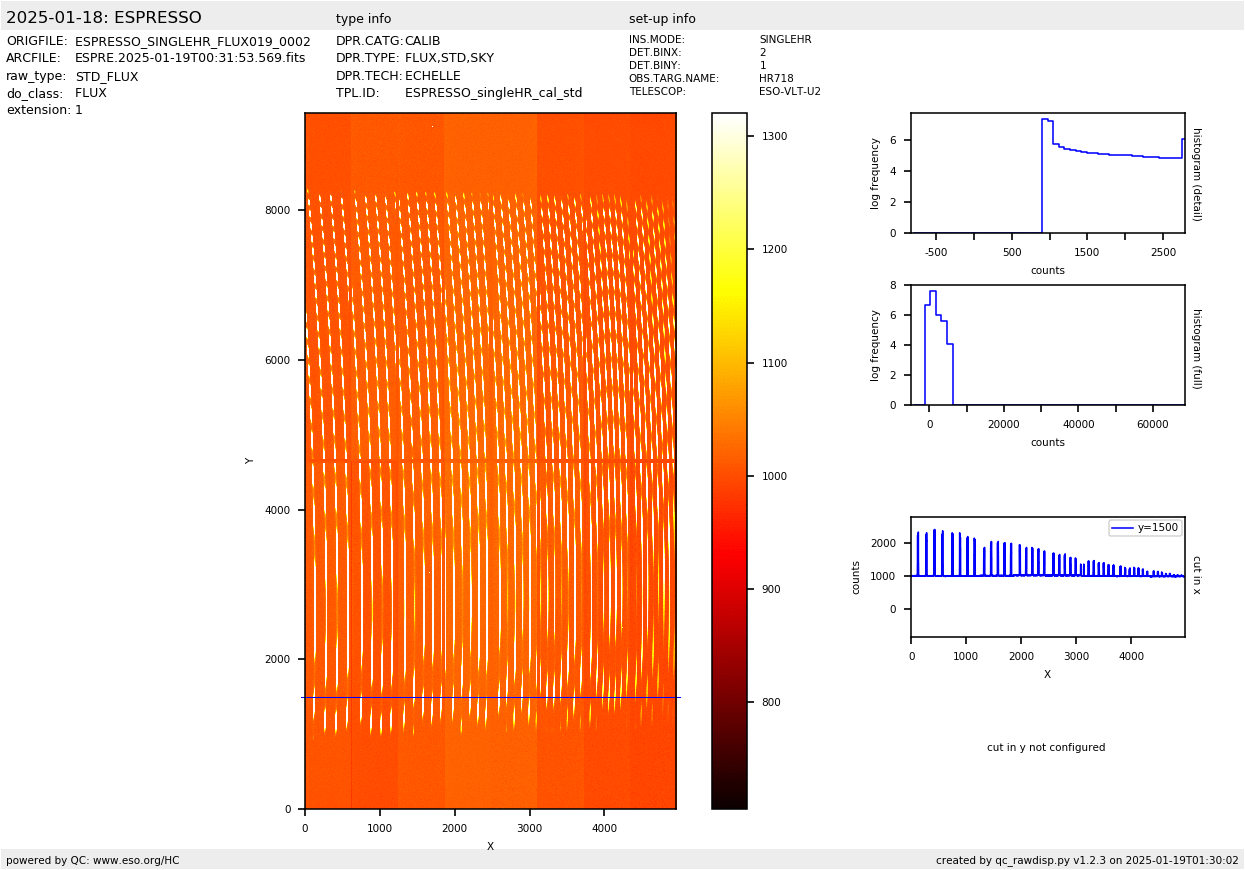The image size is (1245, 870).
Task: Click the INS.MODE value SINGLEHR
Action: click(x=785, y=40)
